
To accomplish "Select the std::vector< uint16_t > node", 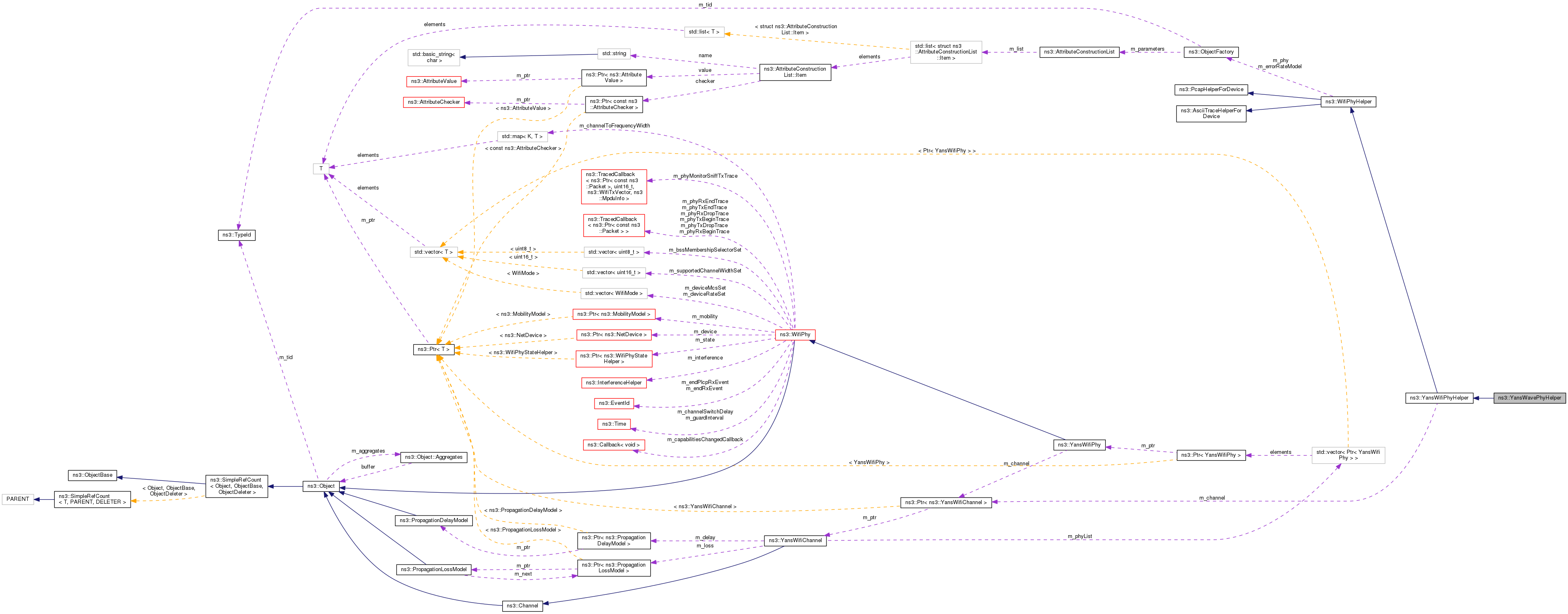I will click(614, 273).
